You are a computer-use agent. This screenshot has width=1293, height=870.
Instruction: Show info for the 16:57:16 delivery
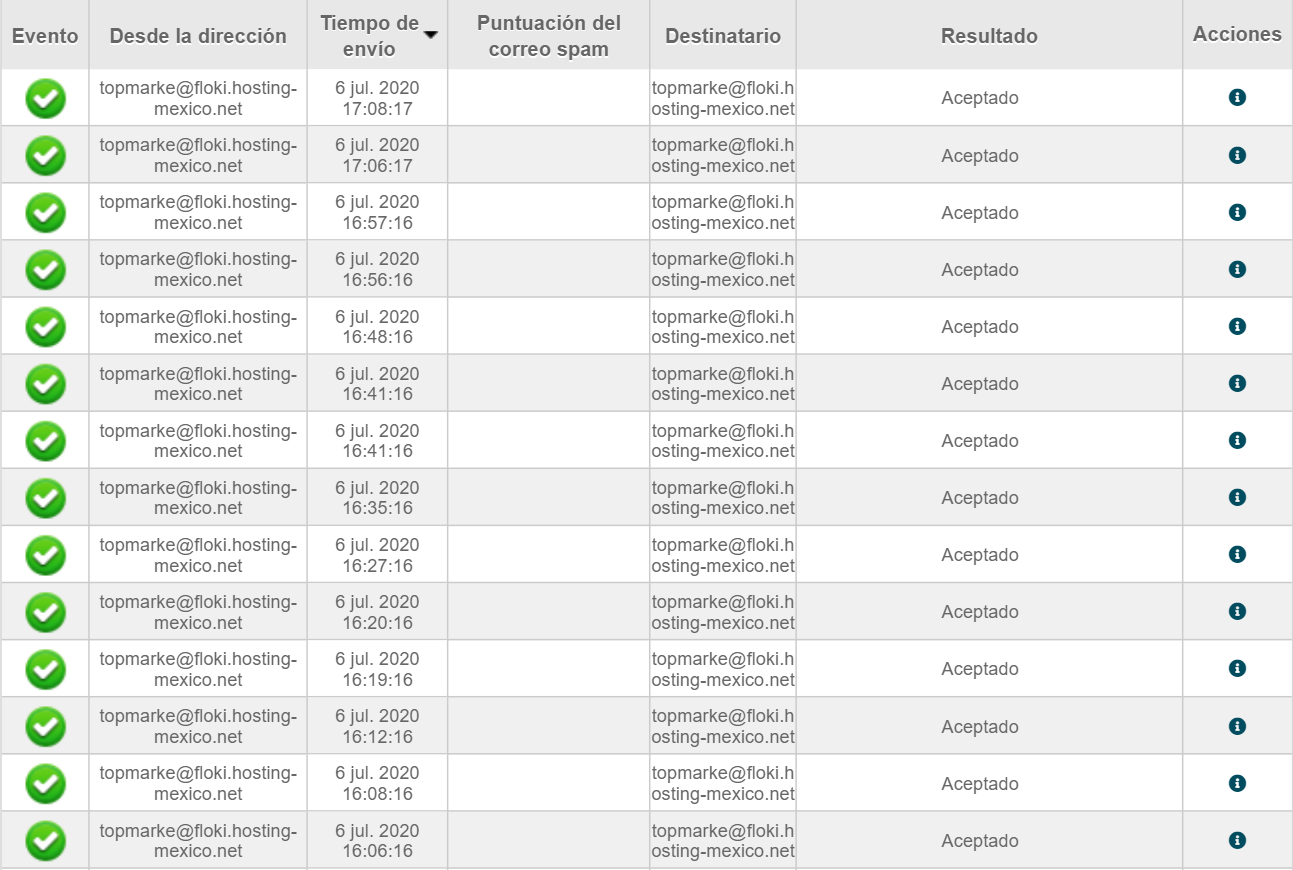[1237, 212]
